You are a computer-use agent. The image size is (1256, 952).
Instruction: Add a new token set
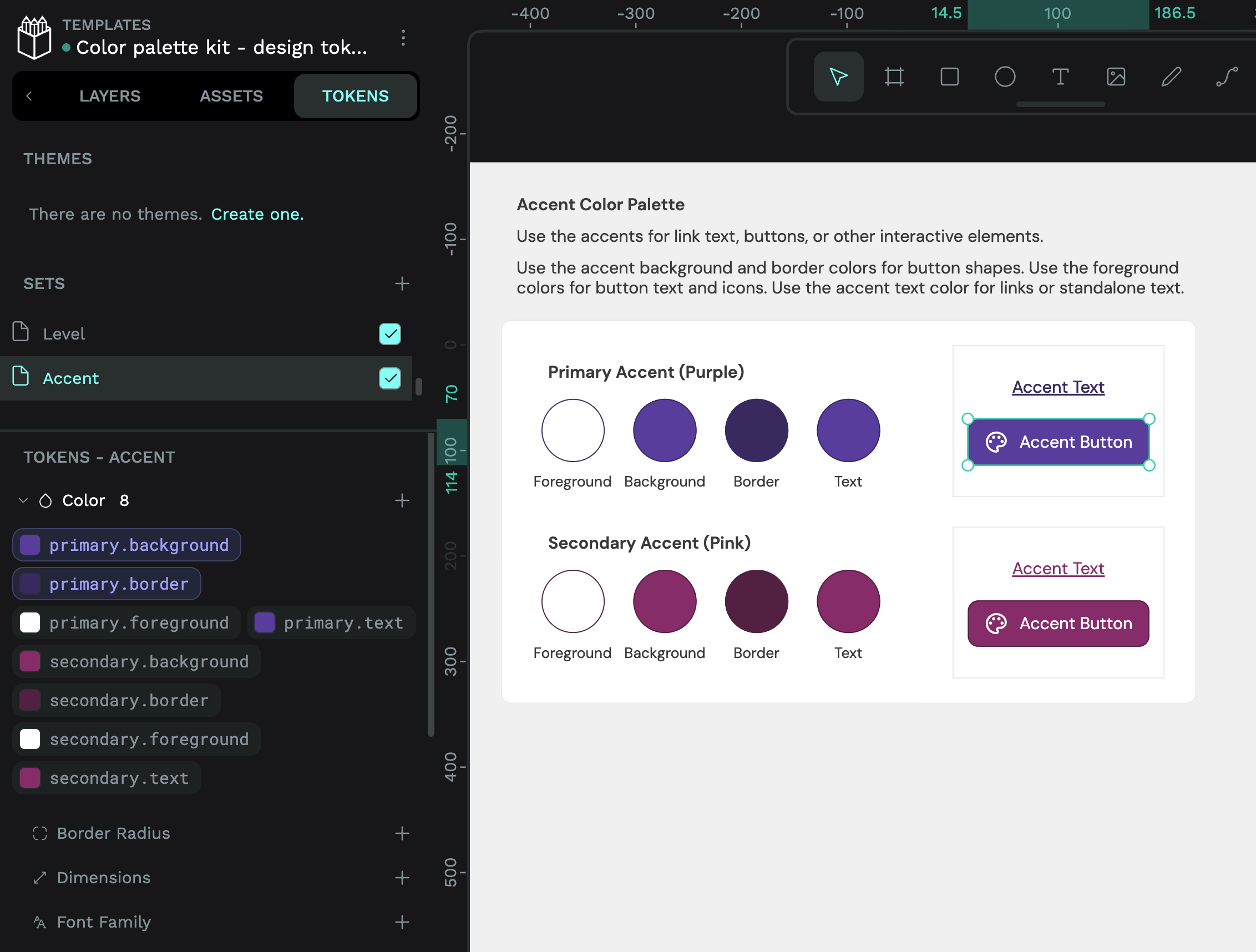pos(402,283)
